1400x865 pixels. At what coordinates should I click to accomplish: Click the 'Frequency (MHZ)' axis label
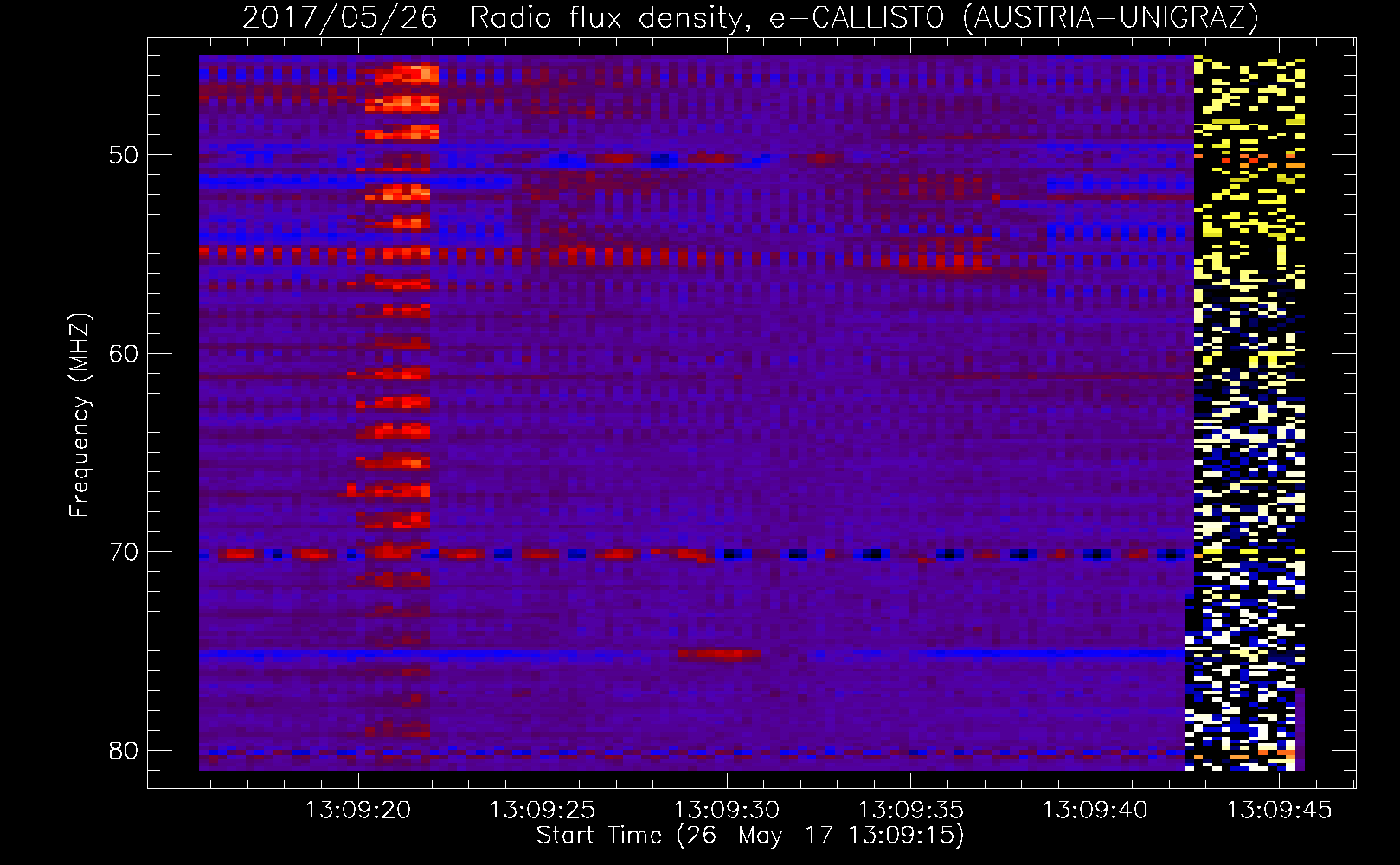click(80, 415)
